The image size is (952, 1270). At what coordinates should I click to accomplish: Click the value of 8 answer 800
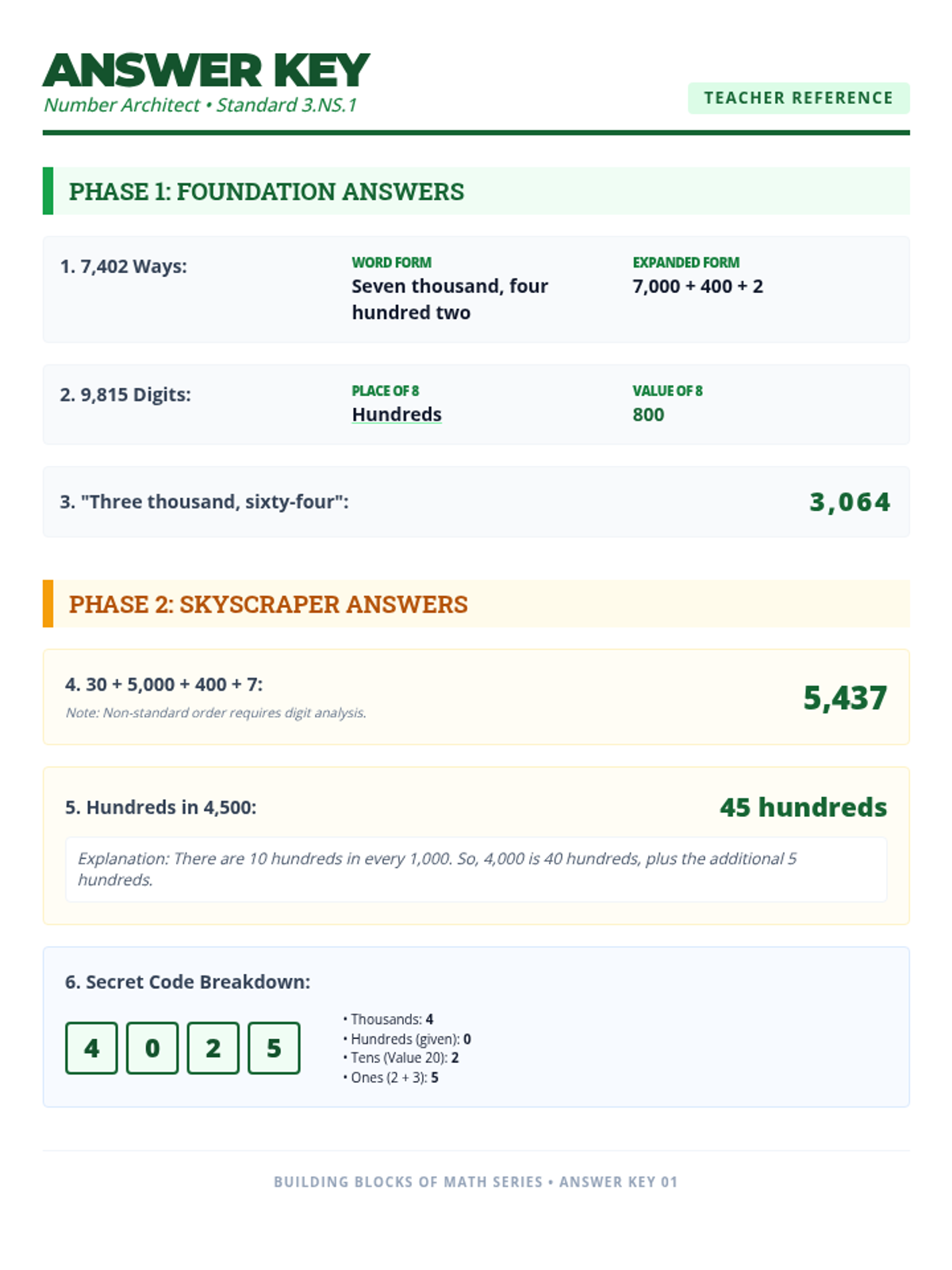point(648,414)
